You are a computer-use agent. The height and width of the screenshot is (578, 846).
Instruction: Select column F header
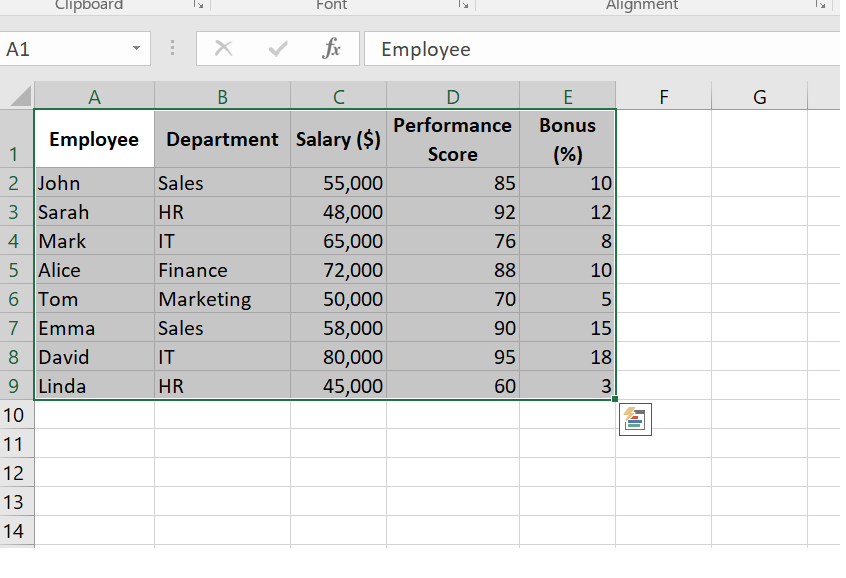[664, 97]
